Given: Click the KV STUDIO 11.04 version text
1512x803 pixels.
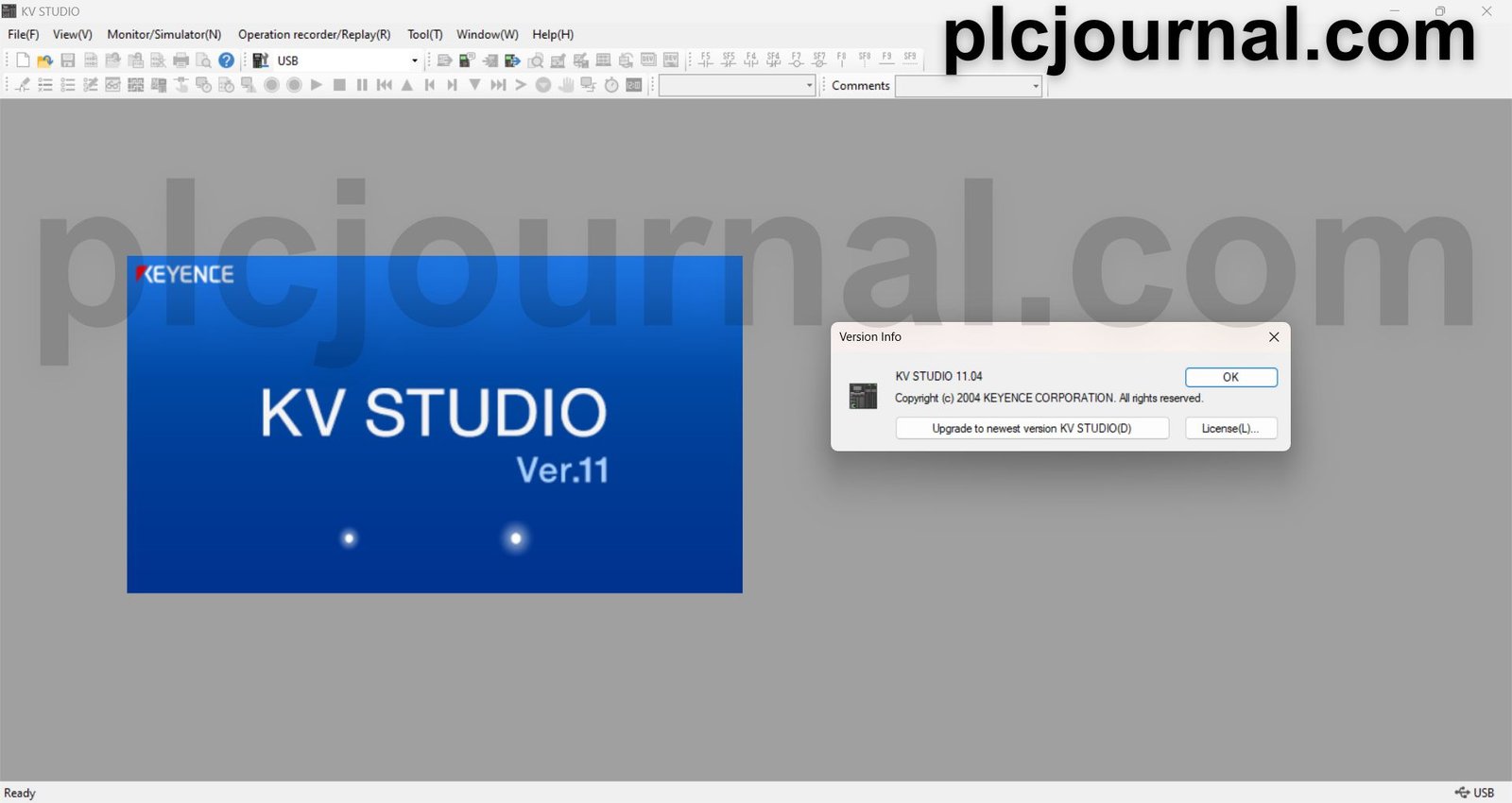Looking at the screenshot, I should 939,376.
